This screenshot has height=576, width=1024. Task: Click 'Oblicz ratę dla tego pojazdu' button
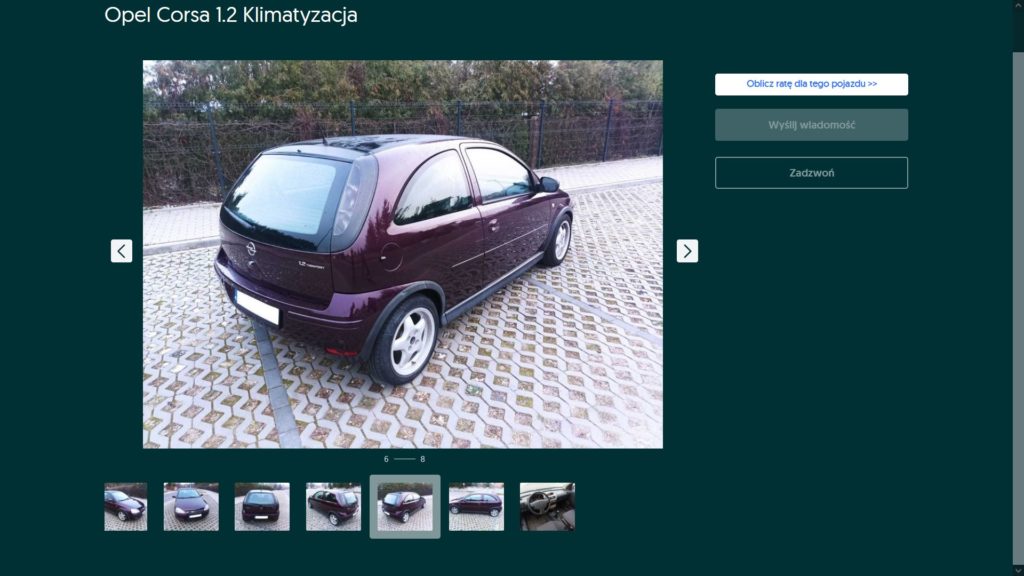coord(811,84)
